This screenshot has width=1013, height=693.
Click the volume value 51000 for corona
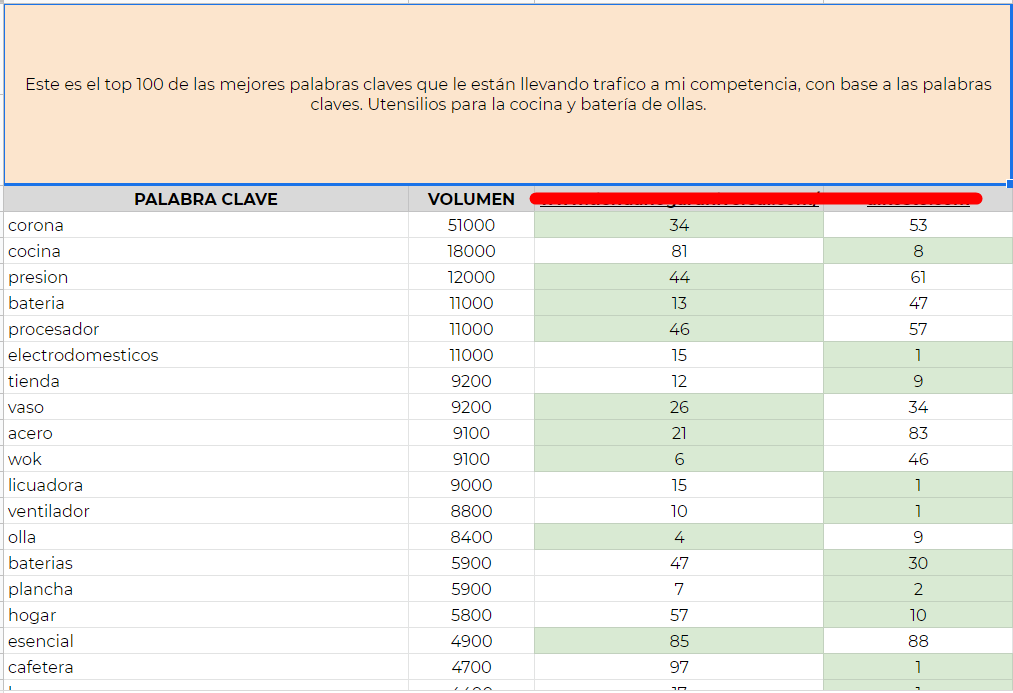471,225
